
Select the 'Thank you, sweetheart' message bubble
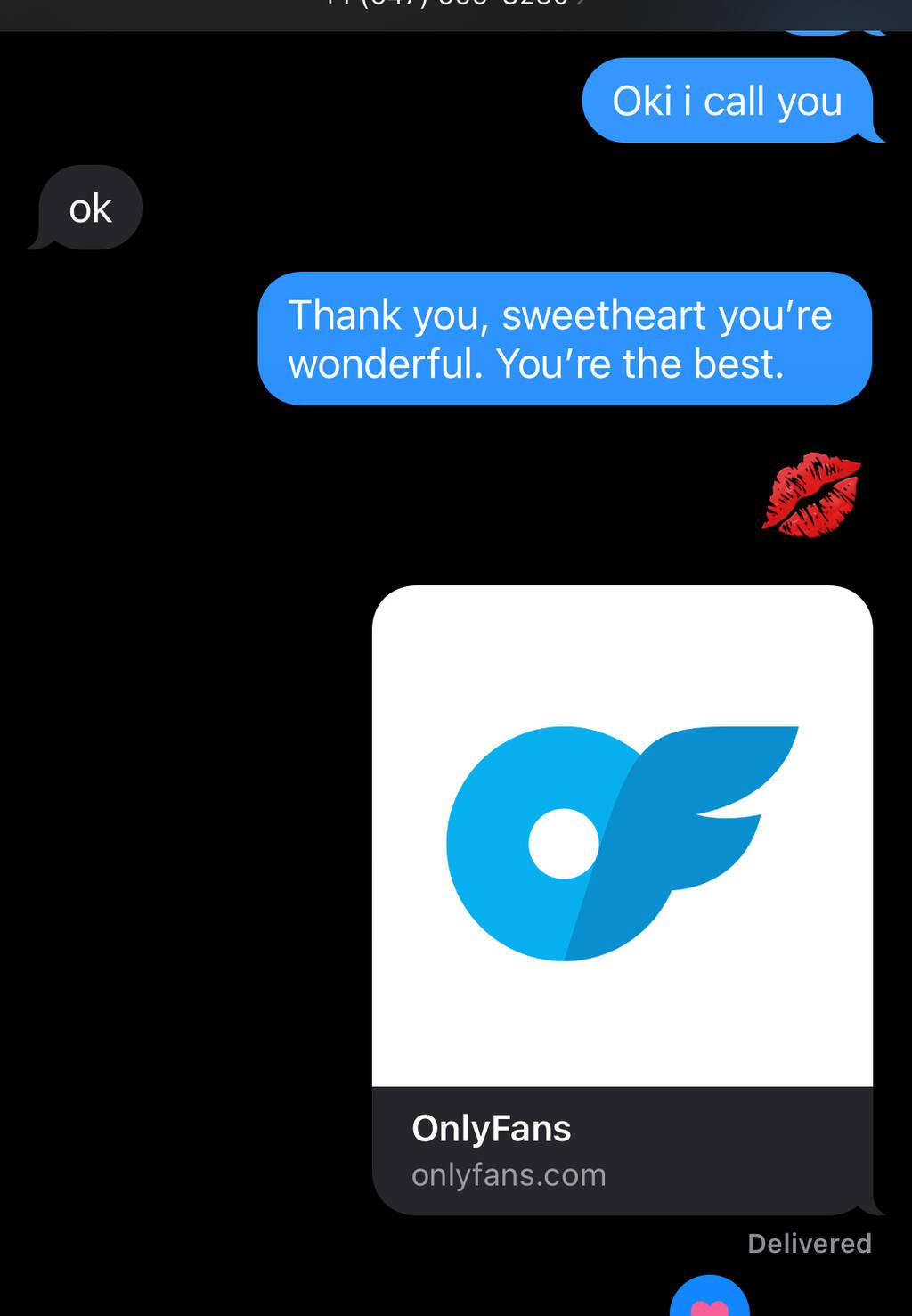coord(565,339)
